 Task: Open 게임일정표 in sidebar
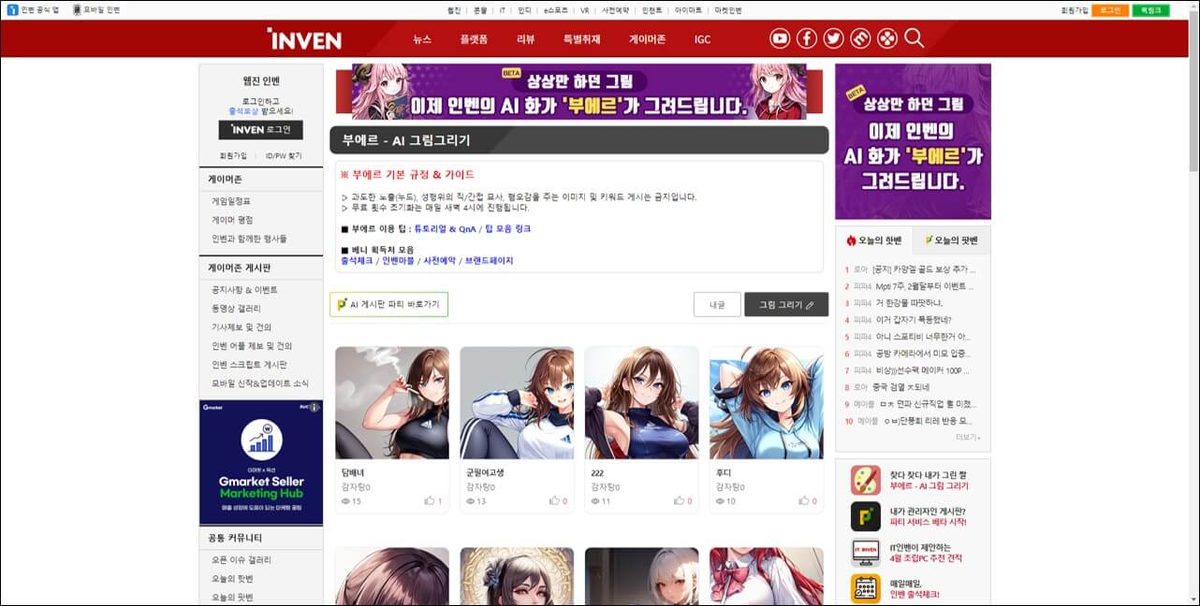231,201
